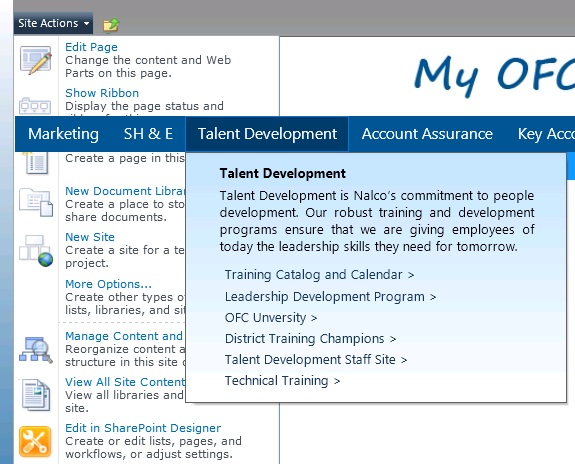Click the View All Site Content icon
Screen dimensions: 575x464
36,395
